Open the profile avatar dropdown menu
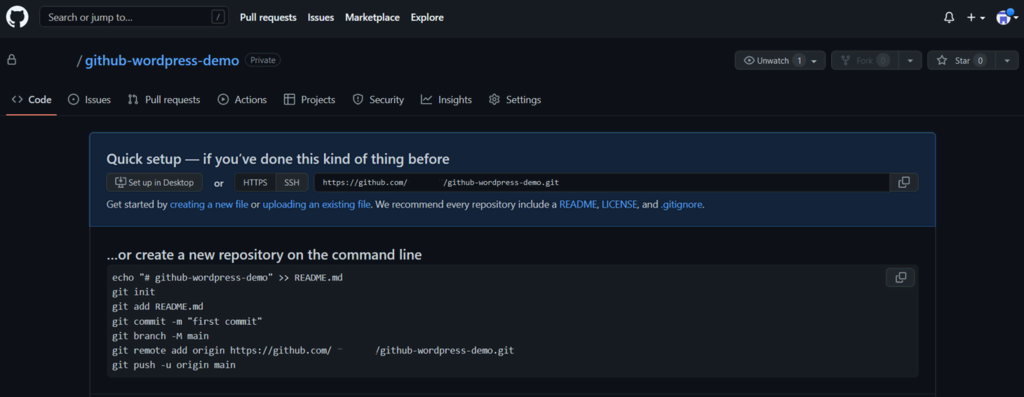The width and height of the screenshot is (1024, 397). [x=1007, y=18]
